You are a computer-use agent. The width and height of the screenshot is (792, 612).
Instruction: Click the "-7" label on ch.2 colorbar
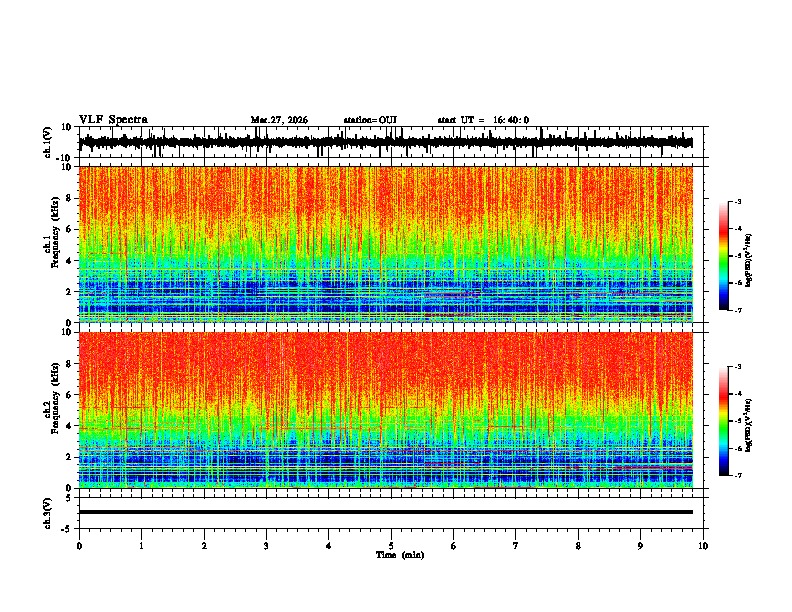737,475
